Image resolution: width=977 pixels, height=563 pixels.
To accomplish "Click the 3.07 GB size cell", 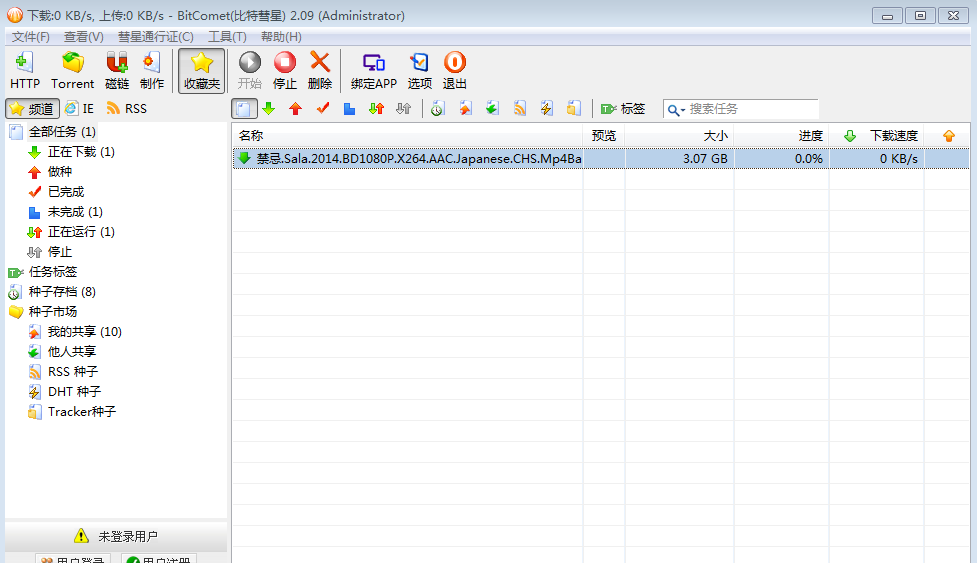I will (705, 159).
